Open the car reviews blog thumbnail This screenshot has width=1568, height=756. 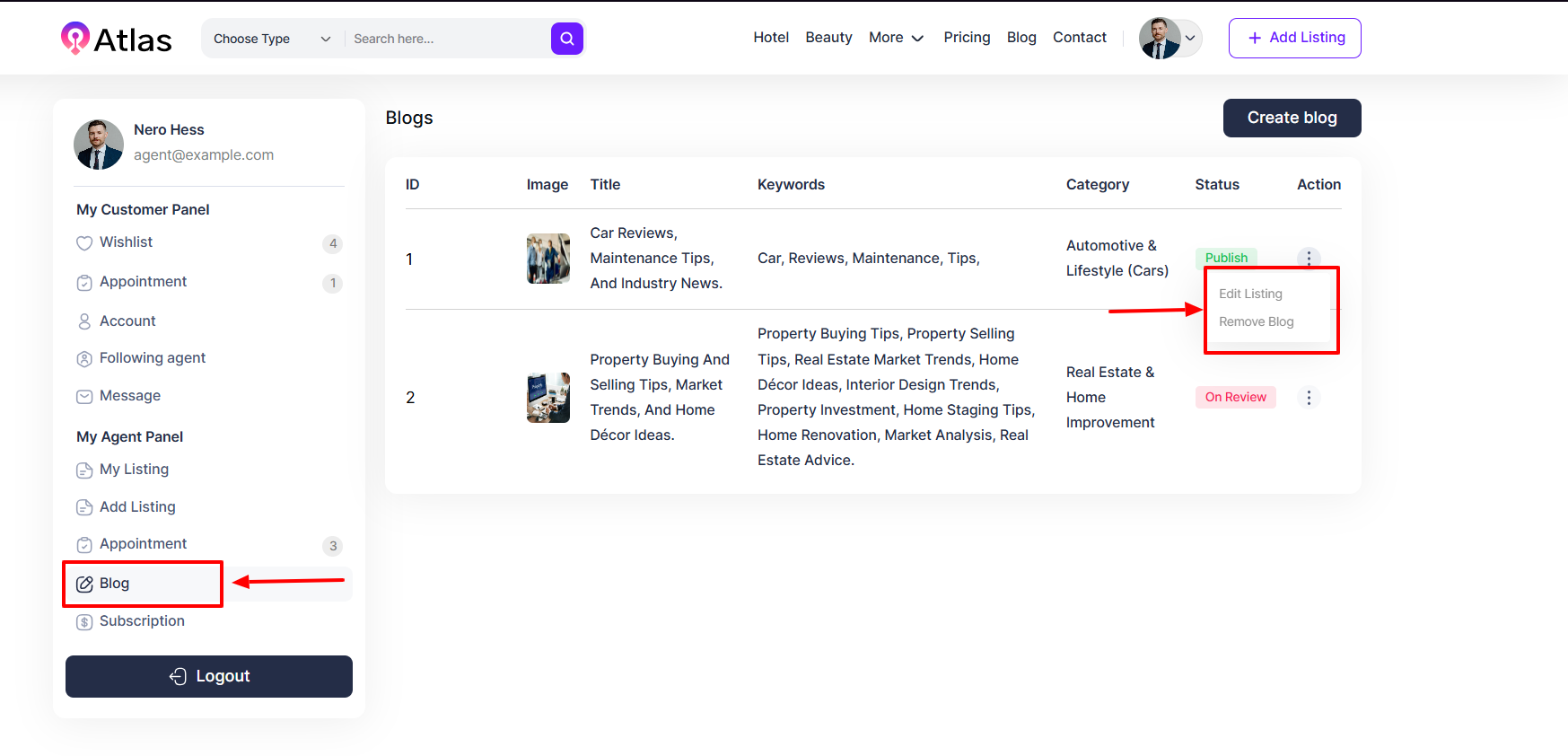point(547,259)
